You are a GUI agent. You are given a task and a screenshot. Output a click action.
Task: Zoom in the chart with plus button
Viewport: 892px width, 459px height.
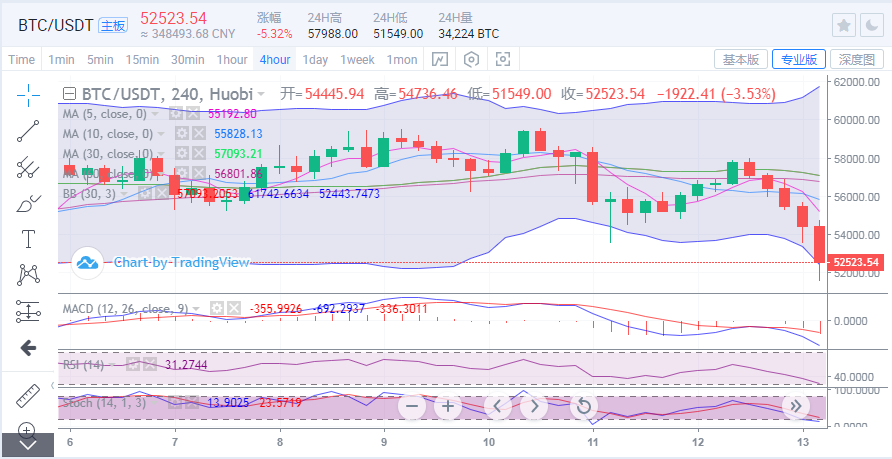[448, 406]
